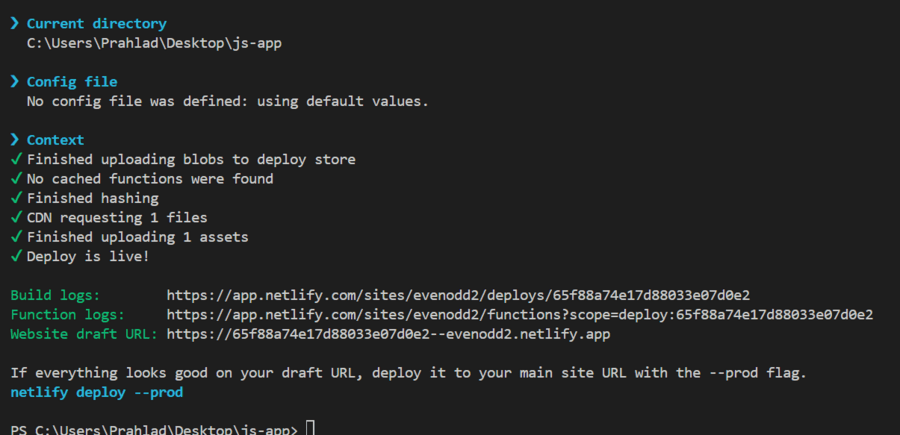
Task: Open the Function logs URL
Action: [x=519, y=315]
